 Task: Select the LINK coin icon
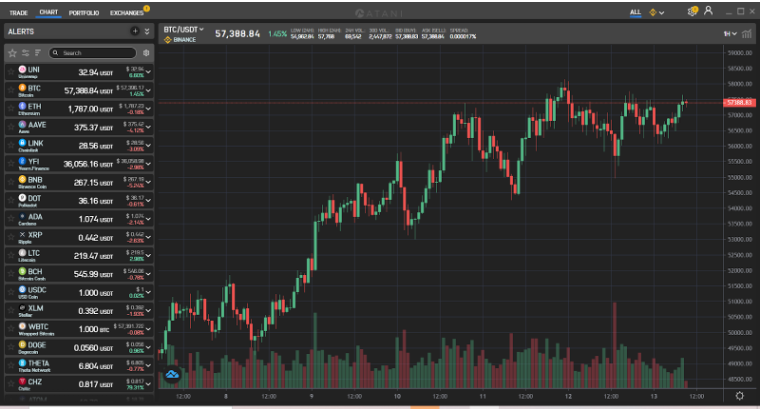22,143
